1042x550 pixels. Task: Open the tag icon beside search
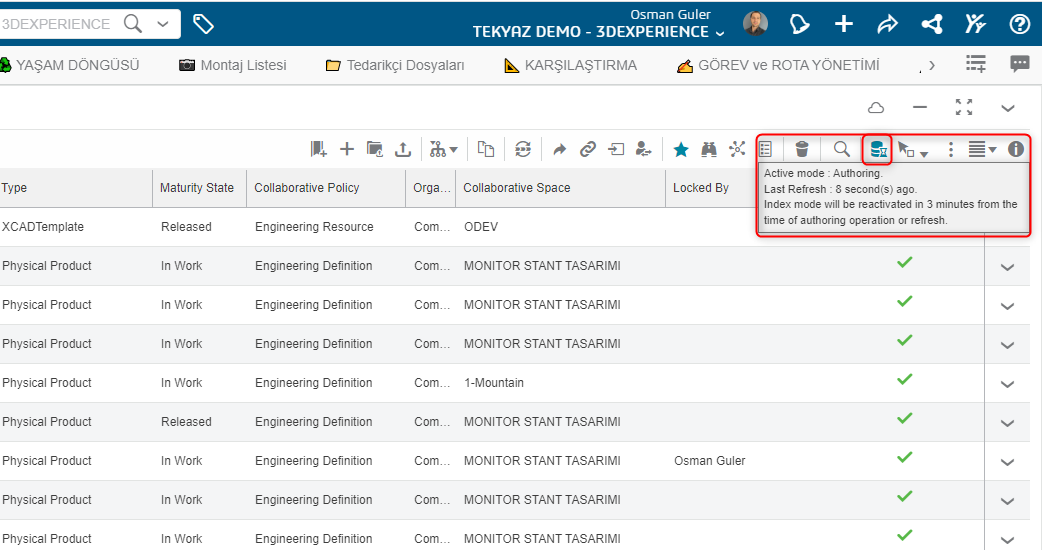click(x=203, y=25)
